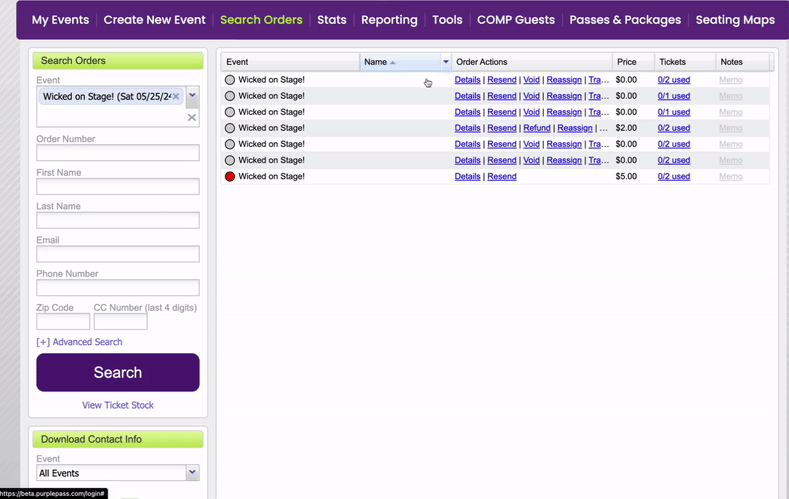Expand Advanced Search options

80,342
